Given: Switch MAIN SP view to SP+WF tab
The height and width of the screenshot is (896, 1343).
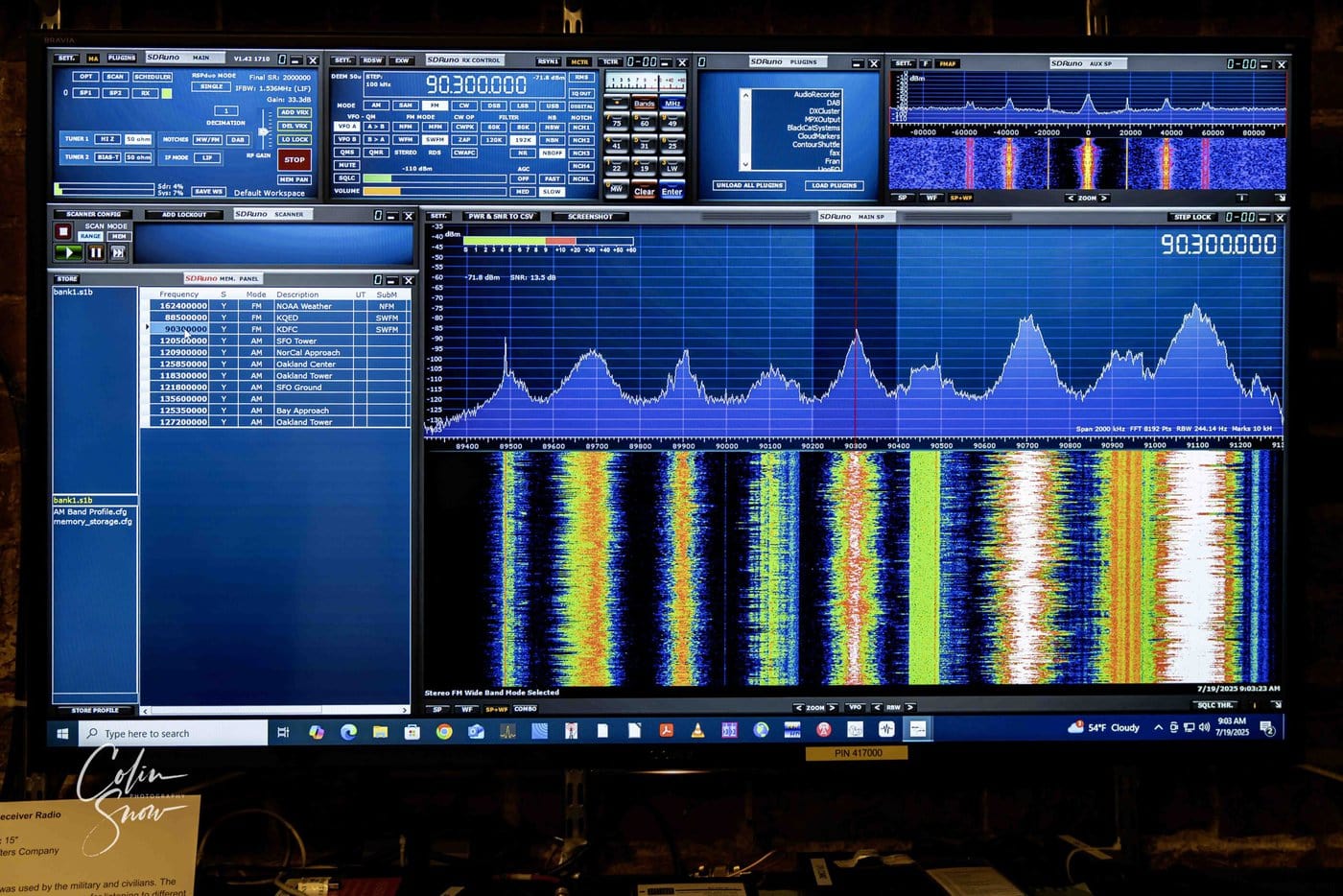Looking at the screenshot, I should click(x=496, y=709).
